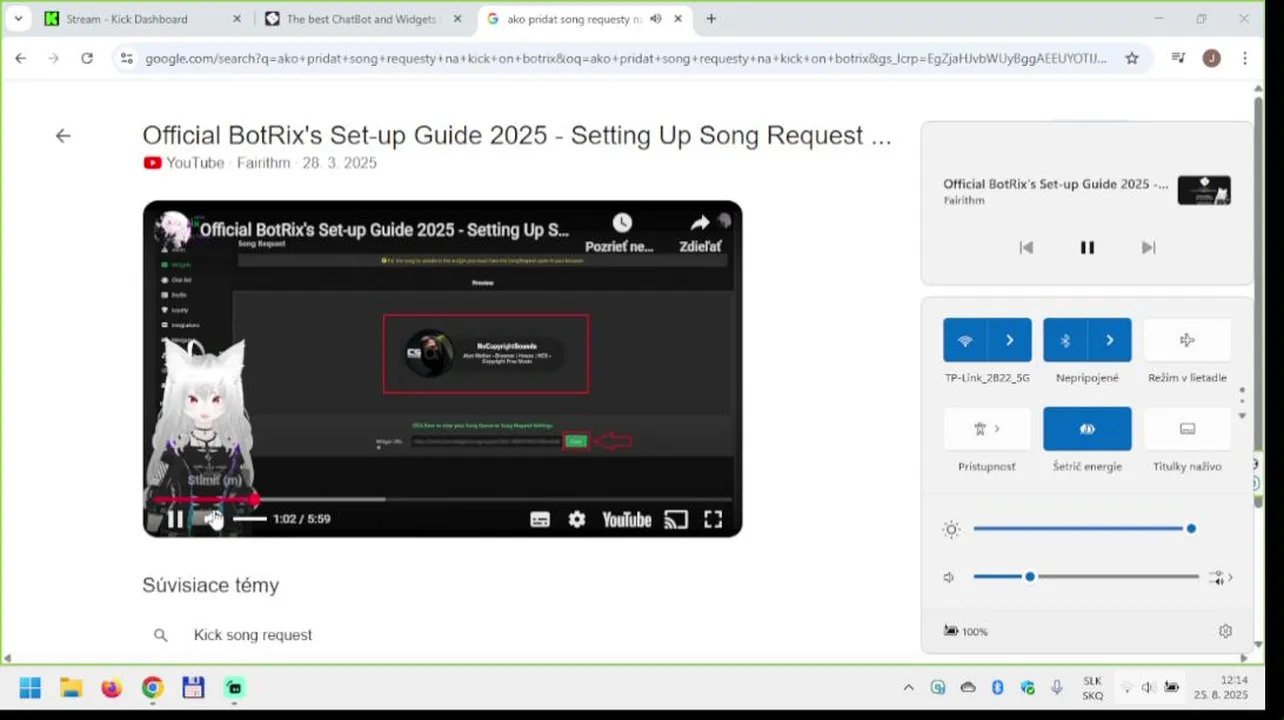Click the browser forward button
Image resolution: width=1284 pixels, height=720 pixels.
click(54, 59)
